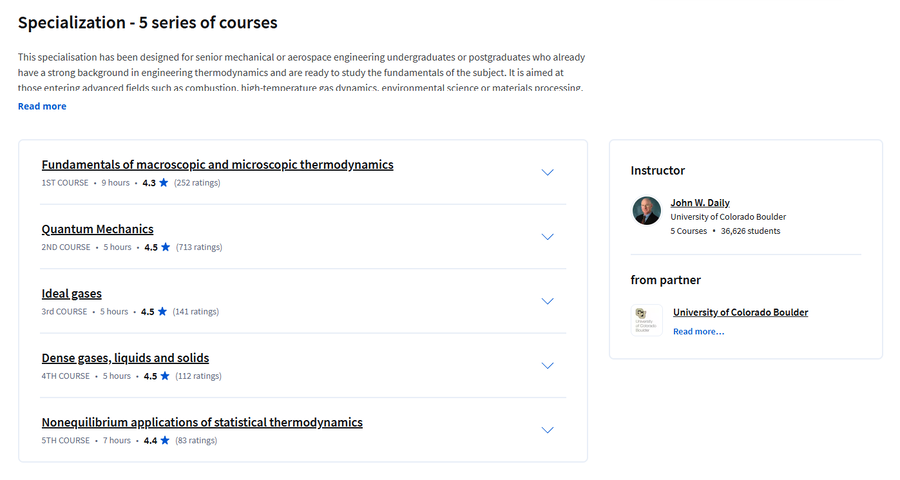Expand the Quantum Mechanics course chevron
The width and height of the screenshot is (900, 480).
tap(548, 237)
